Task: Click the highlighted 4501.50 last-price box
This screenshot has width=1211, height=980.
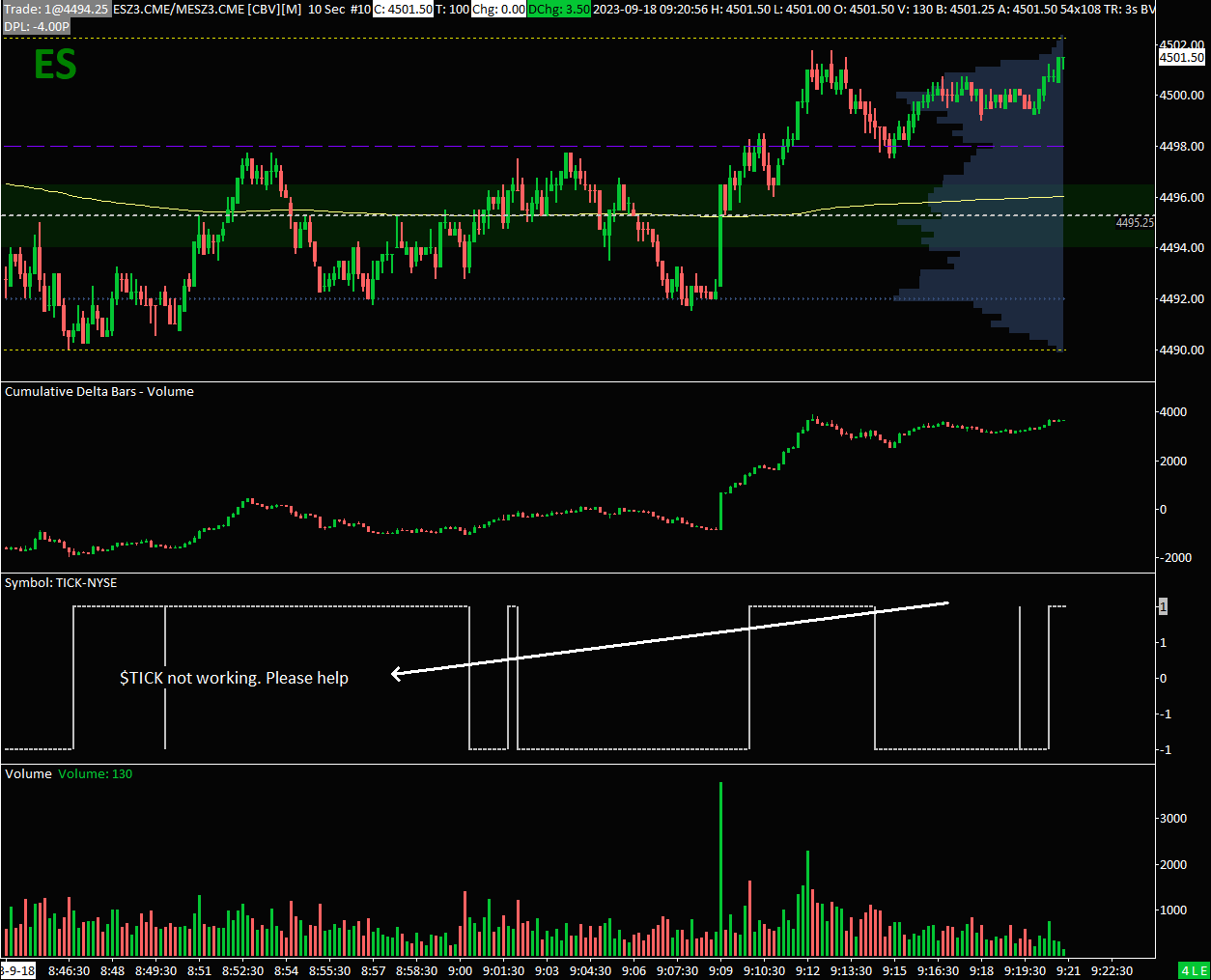Action: pos(1182,58)
